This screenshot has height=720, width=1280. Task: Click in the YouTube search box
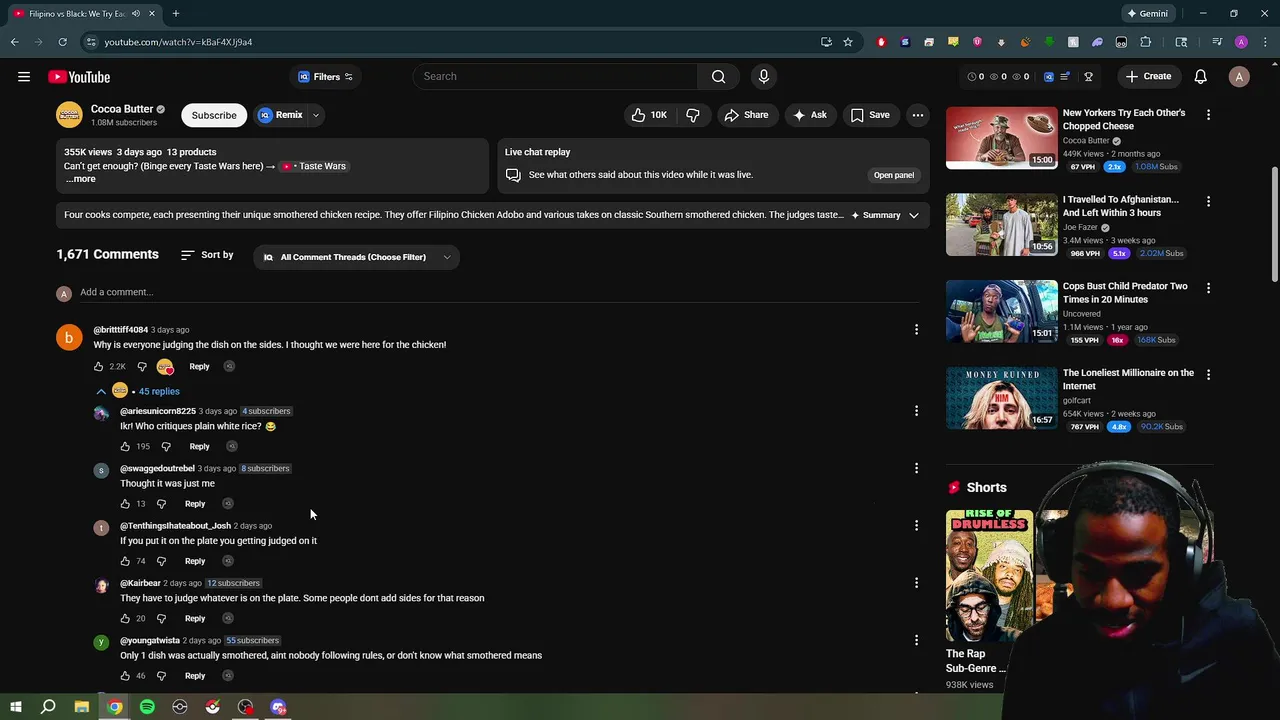pyautogui.click(x=556, y=76)
